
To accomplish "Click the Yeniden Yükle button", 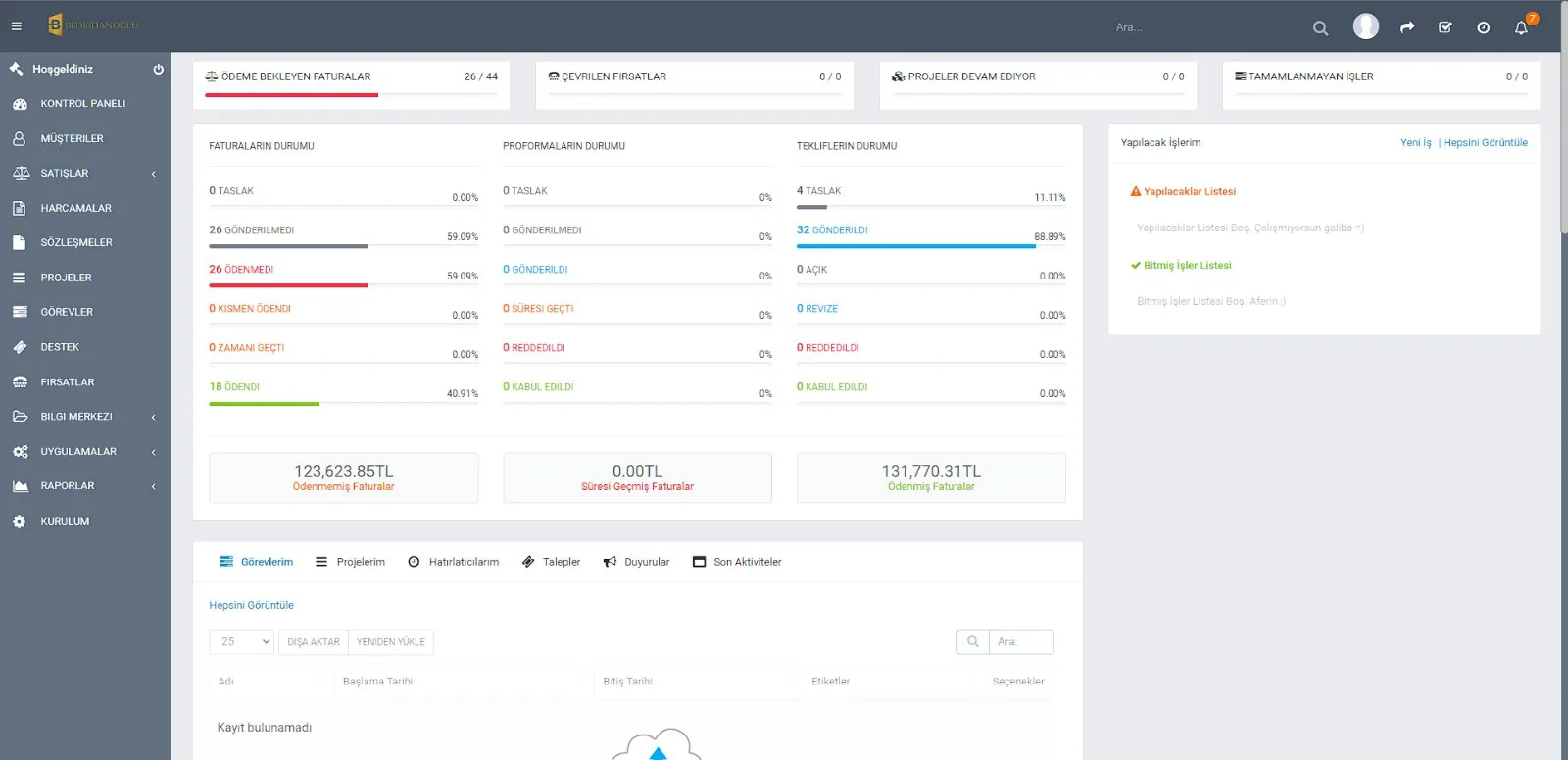I will tap(390, 642).
